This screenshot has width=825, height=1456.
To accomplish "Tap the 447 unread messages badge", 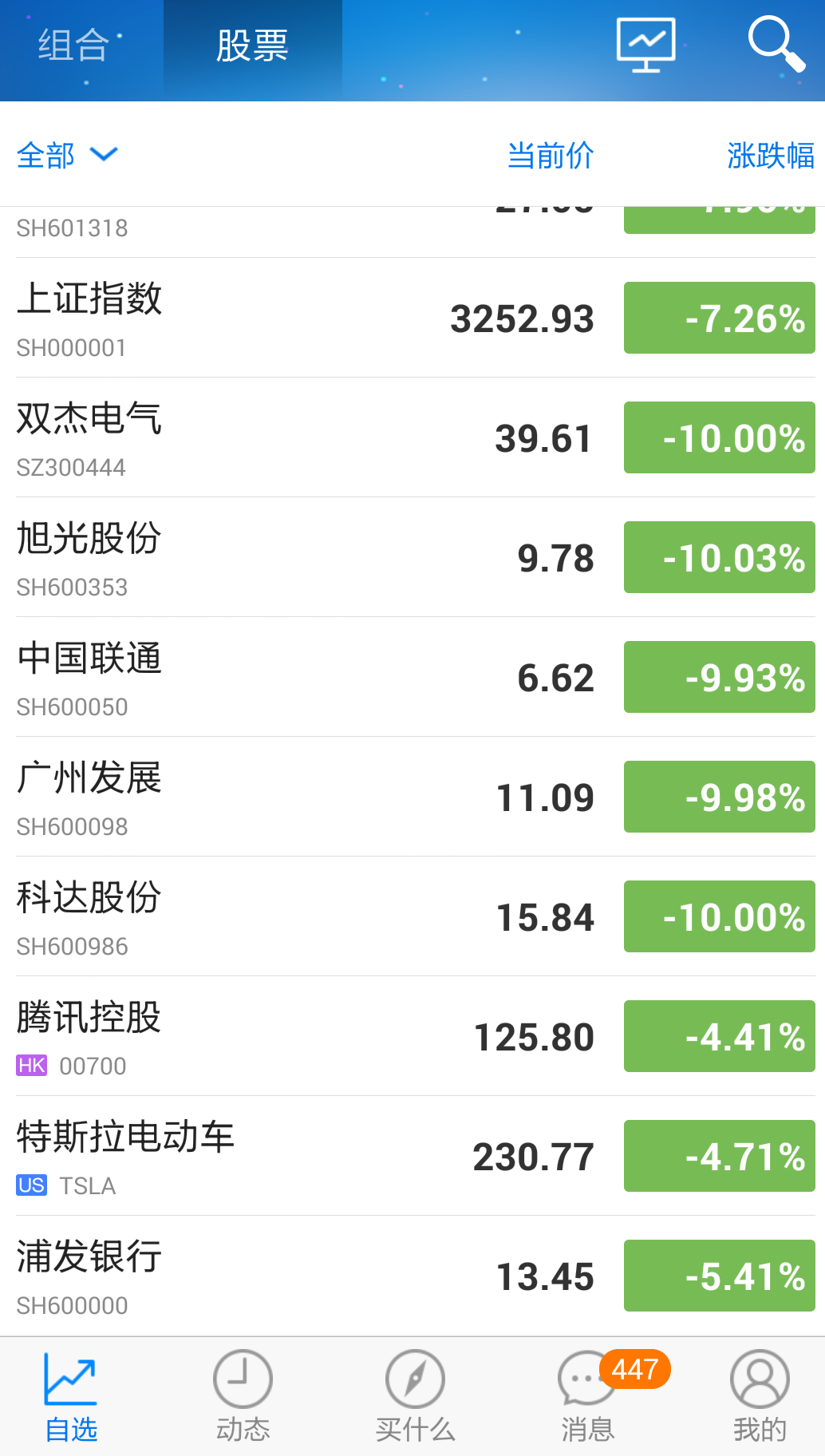I will tap(635, 1369).
